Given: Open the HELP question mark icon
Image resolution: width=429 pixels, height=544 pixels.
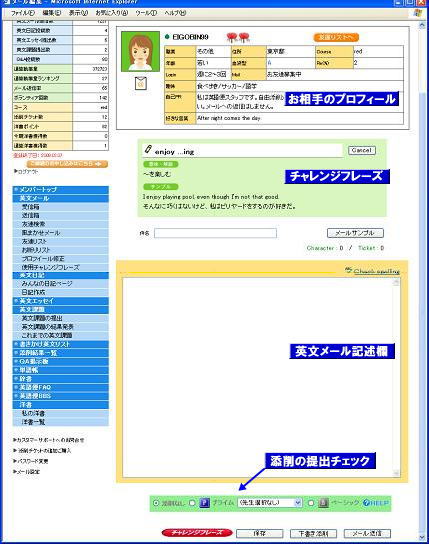Looking at the screenshot, I should point(366,503).
